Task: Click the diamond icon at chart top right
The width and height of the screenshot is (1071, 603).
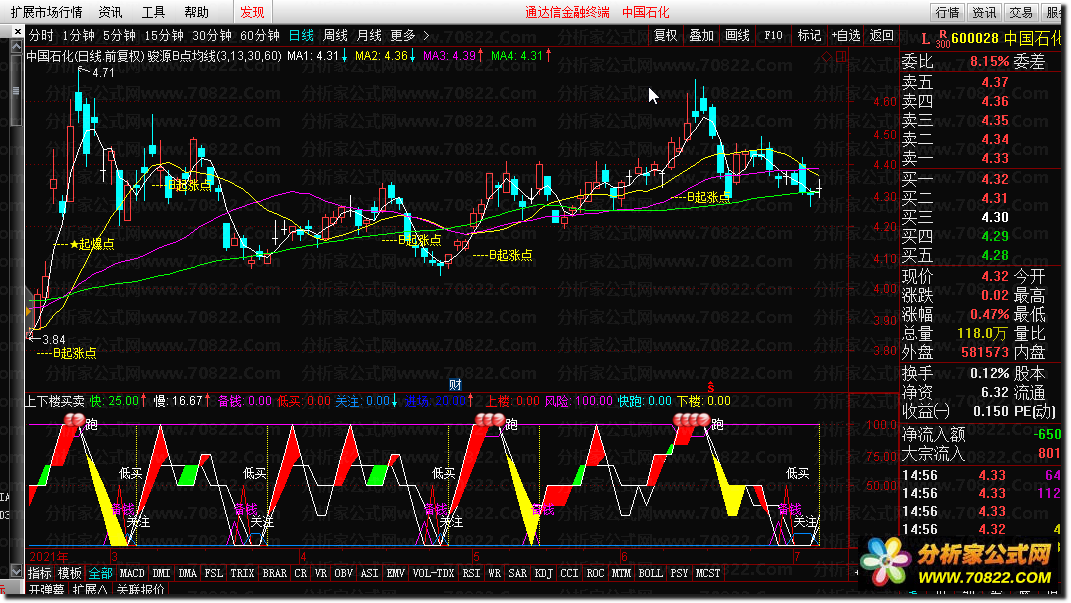Action: [x=826, y=57]
